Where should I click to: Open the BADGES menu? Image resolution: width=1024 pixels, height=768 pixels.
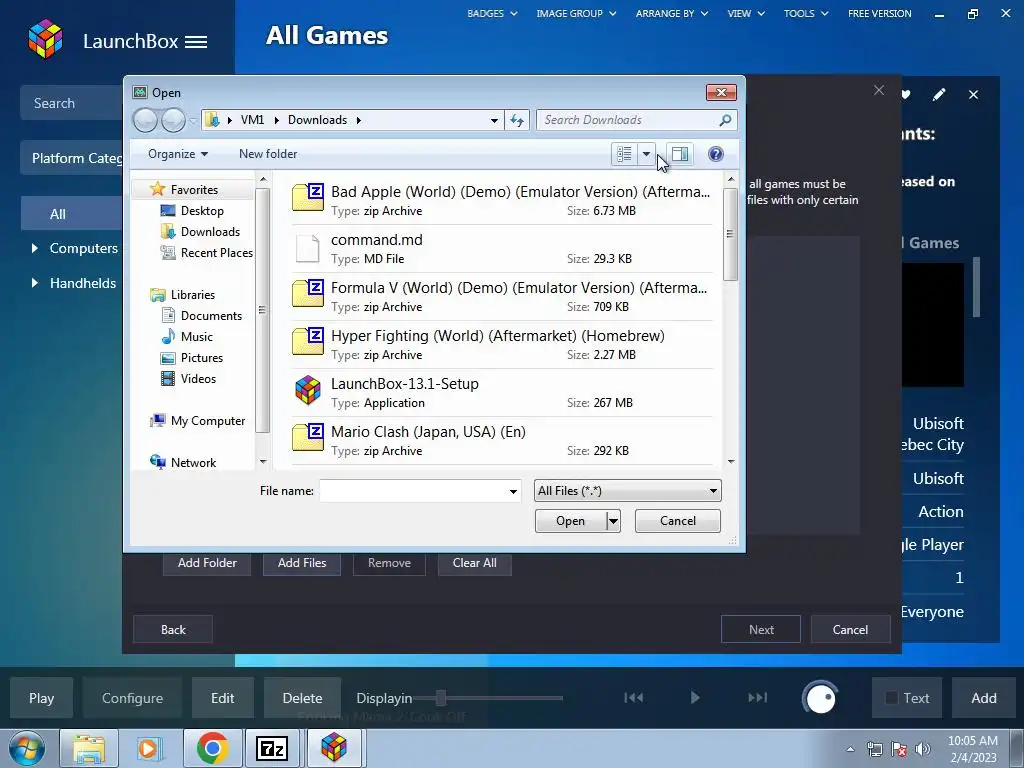[492, 13]
